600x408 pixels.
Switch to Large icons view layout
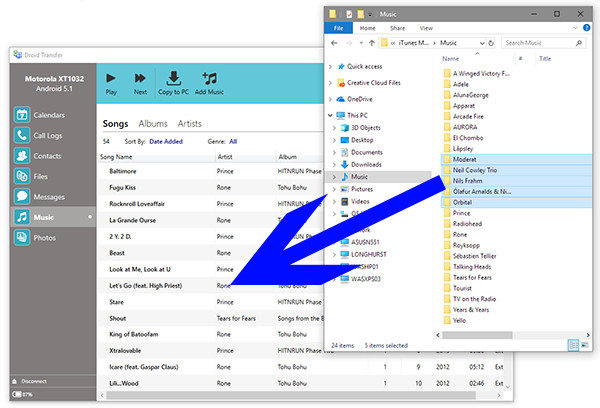pyautogui.click(x=585, y=345)
